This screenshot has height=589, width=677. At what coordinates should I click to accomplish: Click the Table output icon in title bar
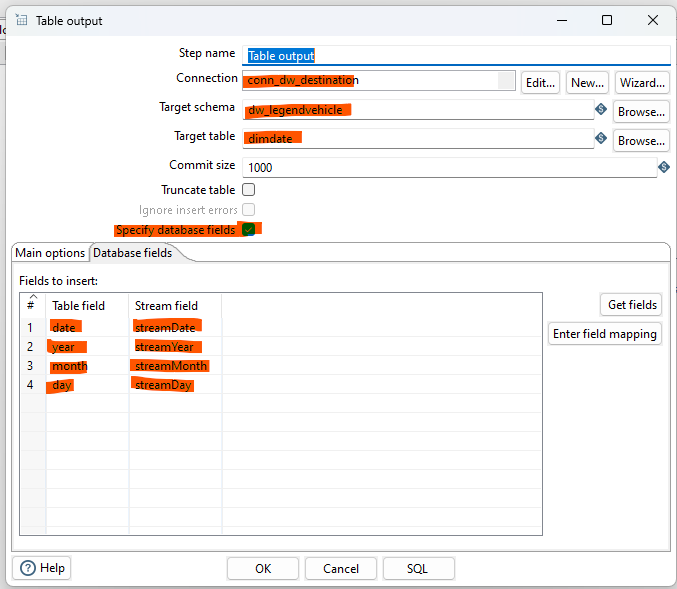20,20
